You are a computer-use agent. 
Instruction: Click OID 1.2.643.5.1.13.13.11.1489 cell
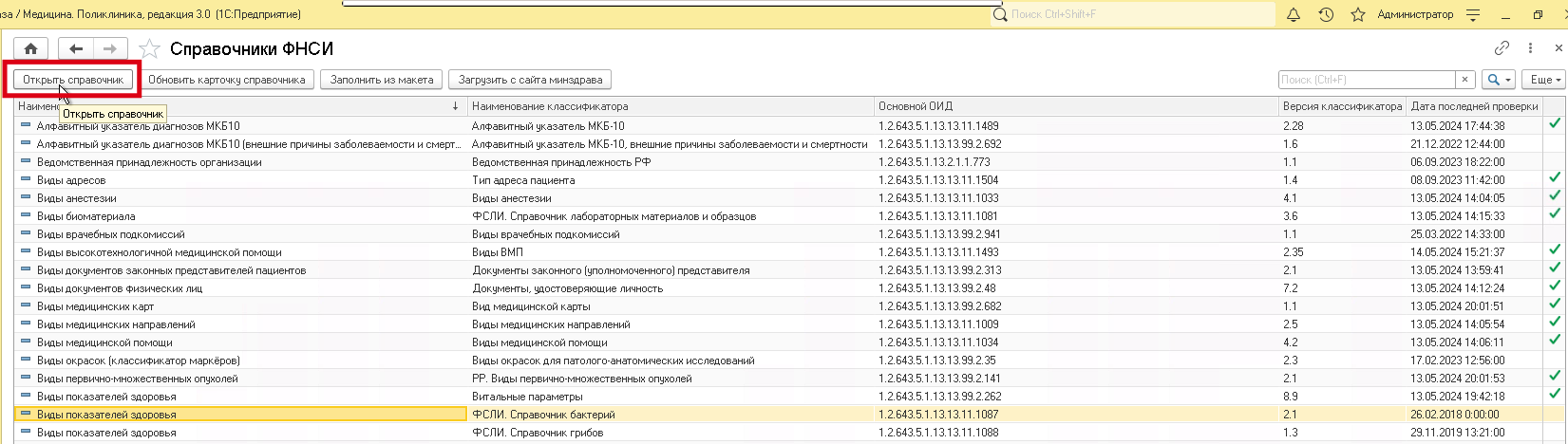point(1076,125)
